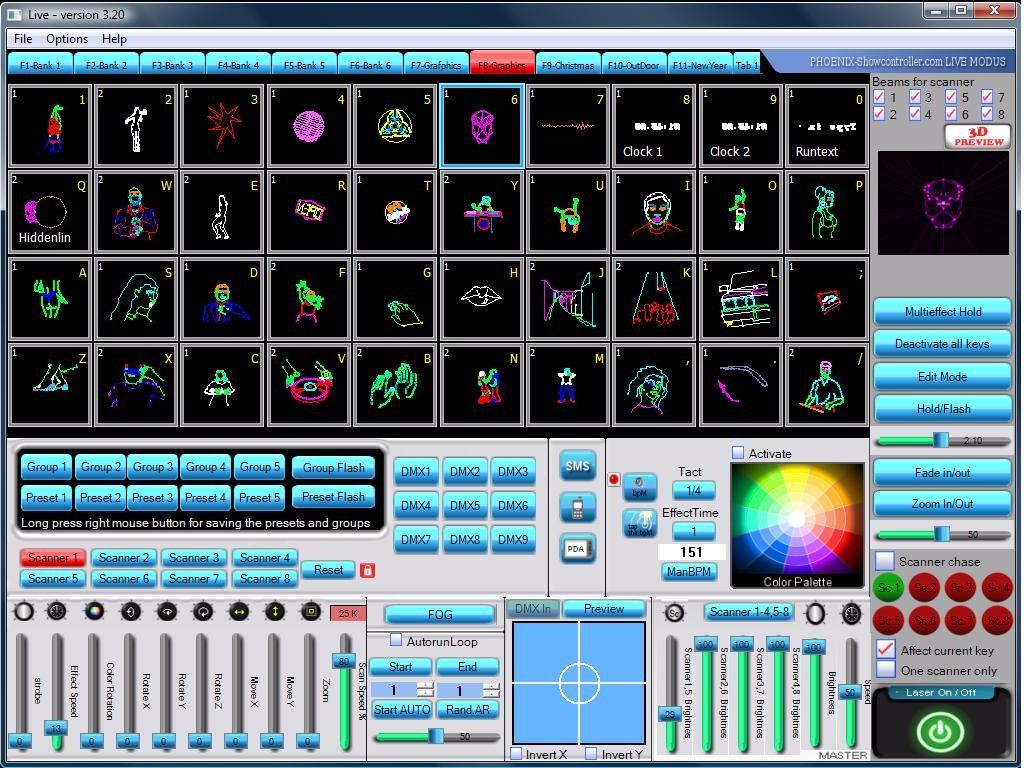Open the File menu

click(23, 39)
